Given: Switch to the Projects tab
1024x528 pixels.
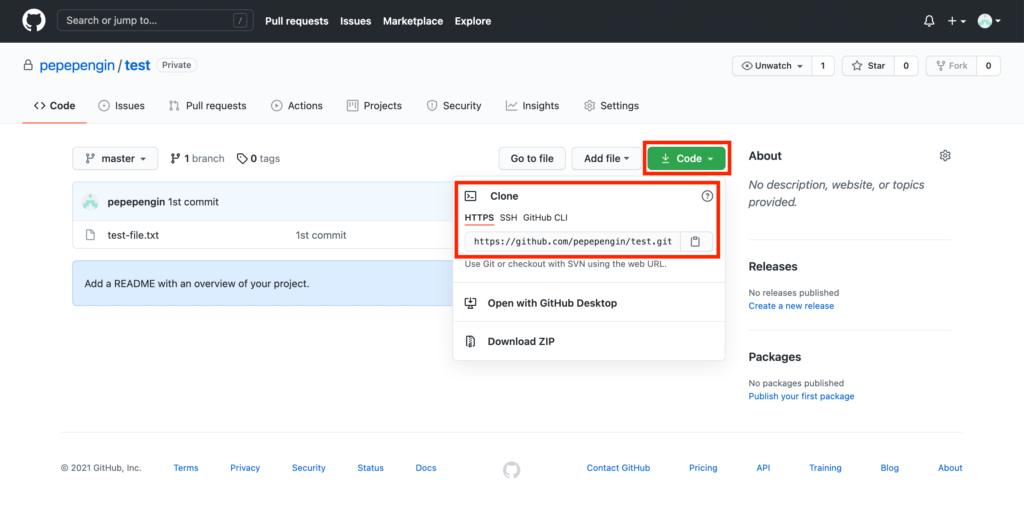Looking at the screenshot, I should (375, 106).
